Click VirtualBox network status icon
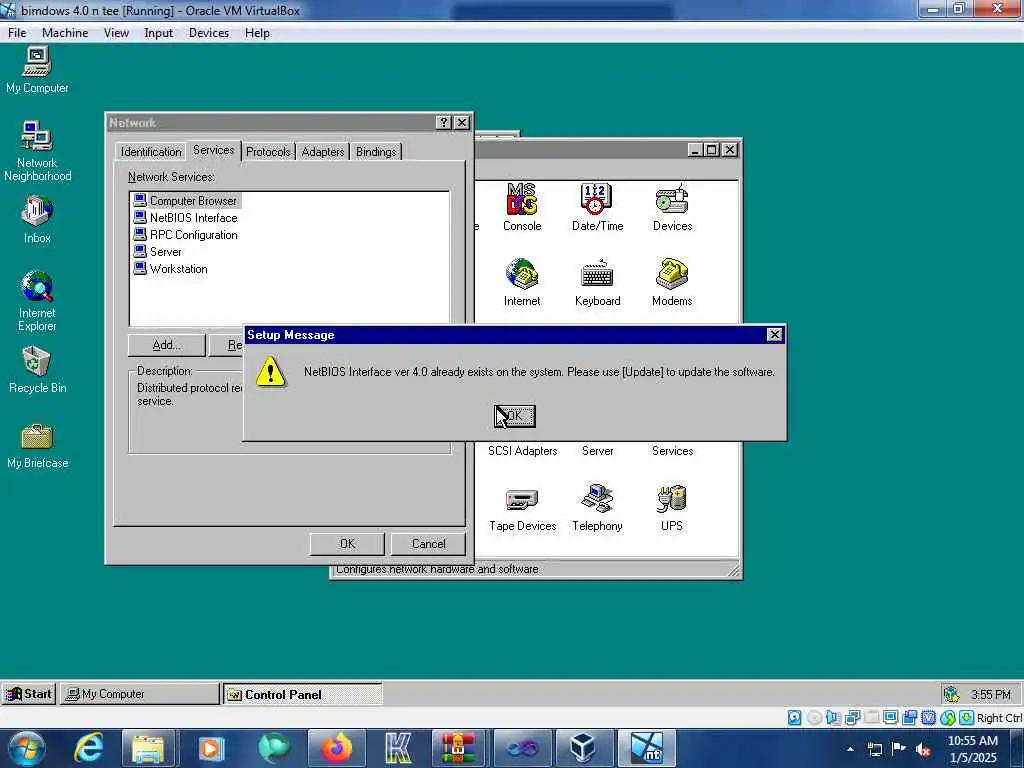1024x768 pixels. pyautogui.click(x=852, y=718)
